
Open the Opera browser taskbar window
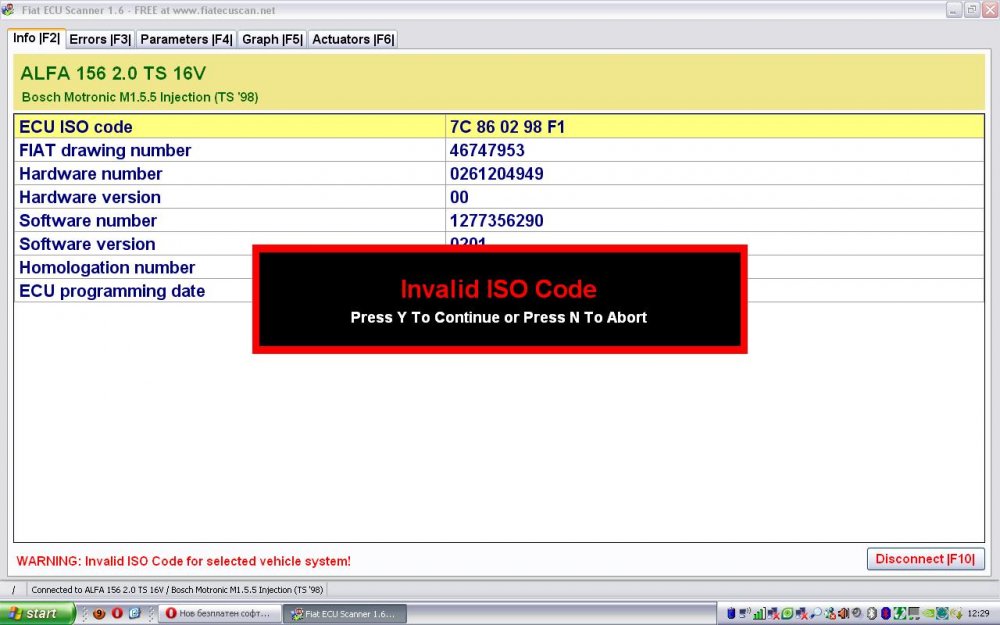pos(219,613)
